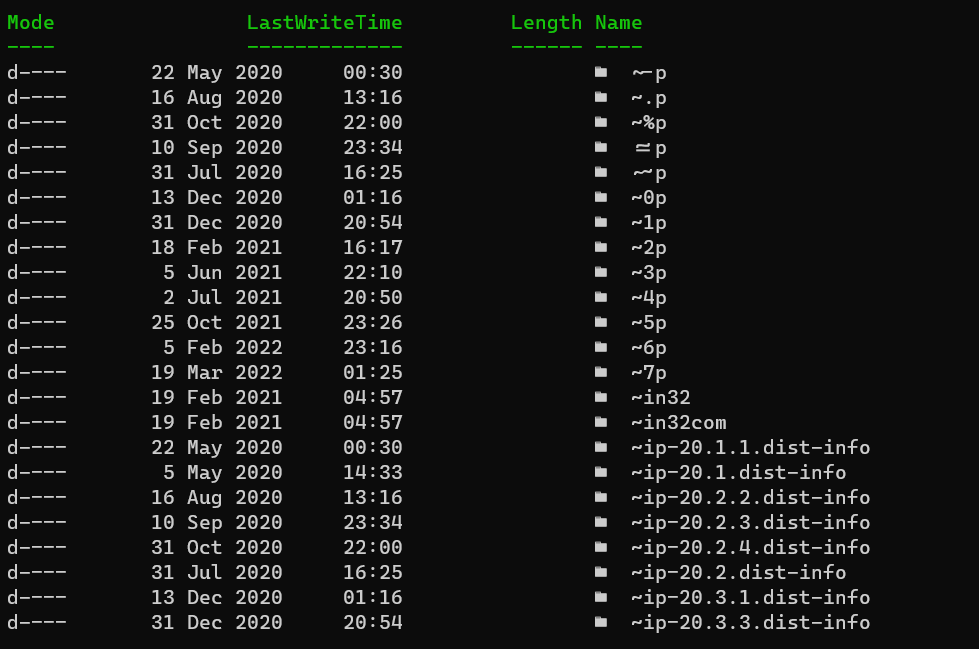Click the ~in32 directory name

pos(660,397)
